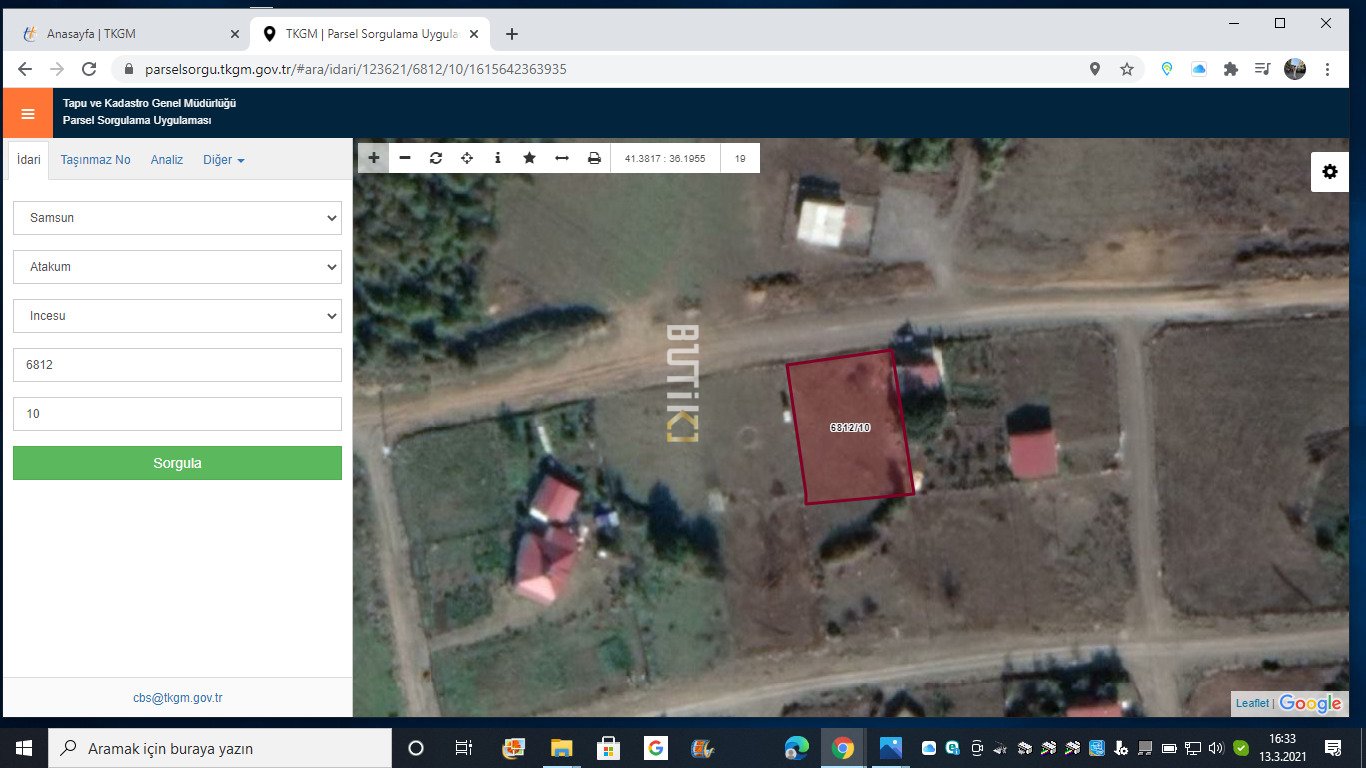Open the location permission icon in address bar

[x=1095, y=69]
